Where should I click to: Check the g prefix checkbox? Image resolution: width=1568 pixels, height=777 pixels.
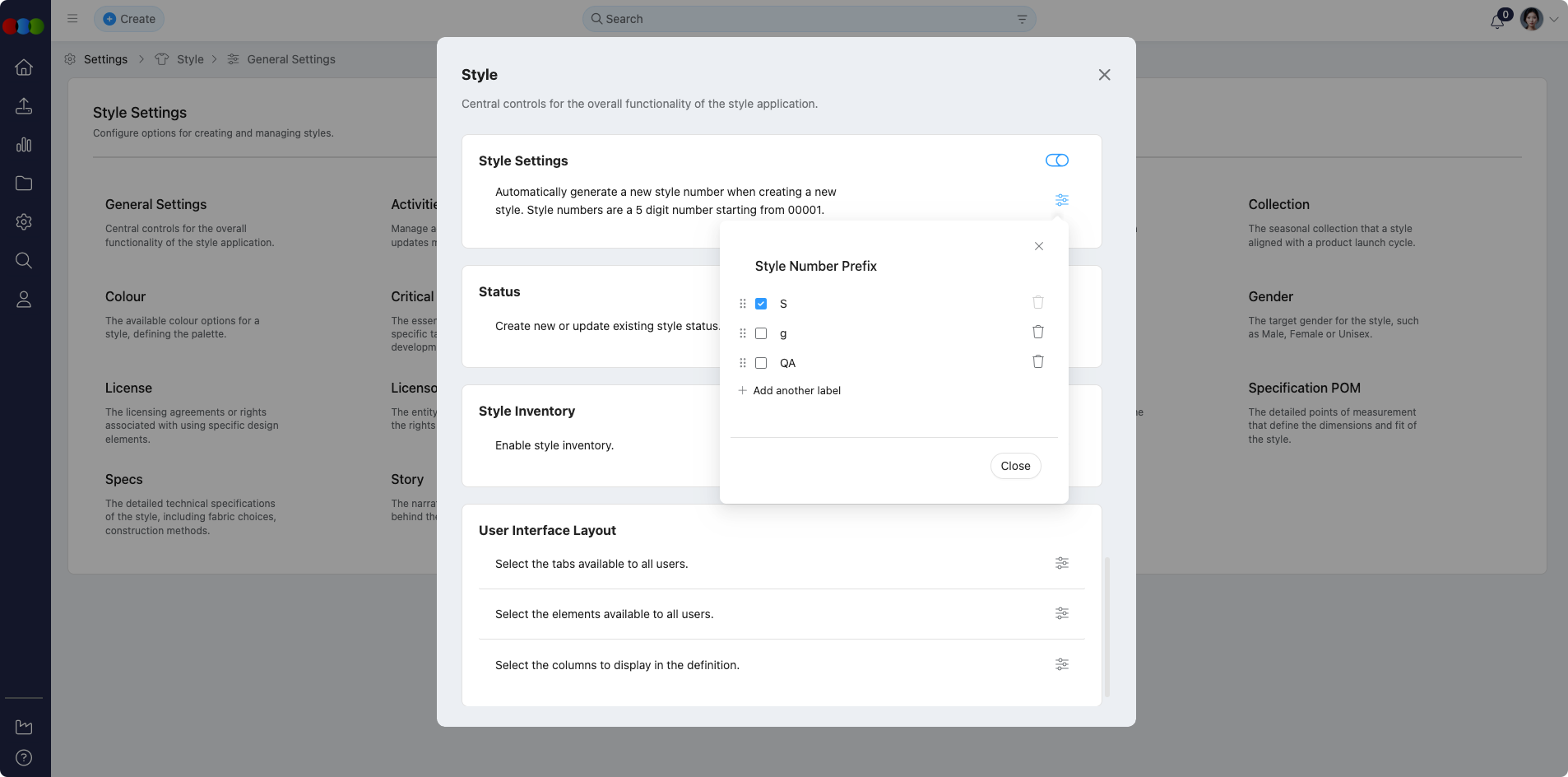[761, 333]
